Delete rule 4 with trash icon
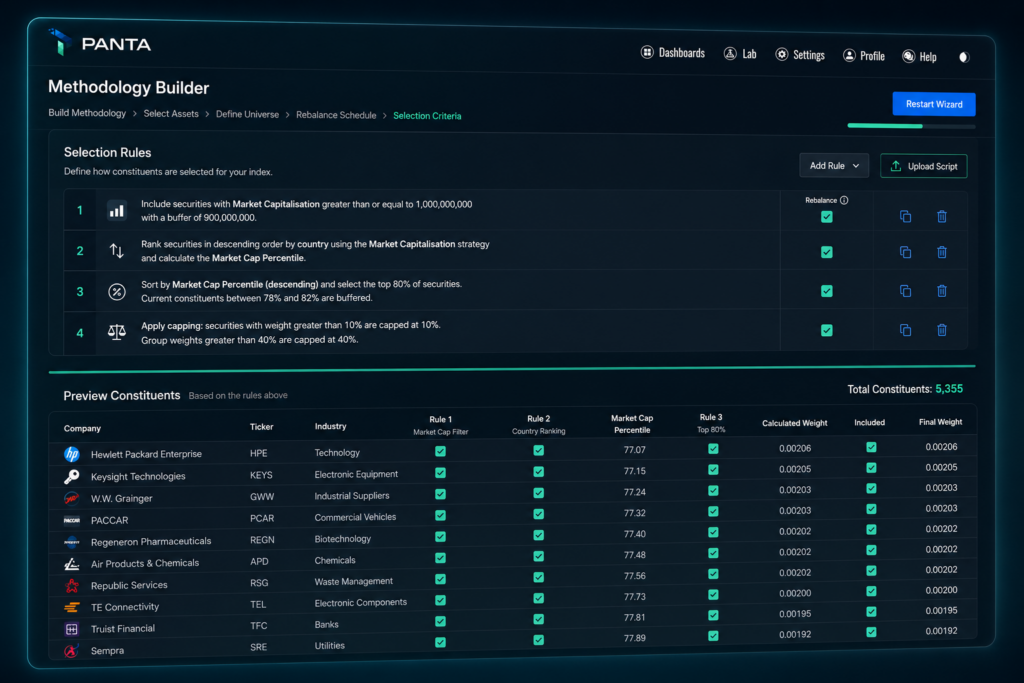Viewport: 1024px width, 683px height. [942, 330]
